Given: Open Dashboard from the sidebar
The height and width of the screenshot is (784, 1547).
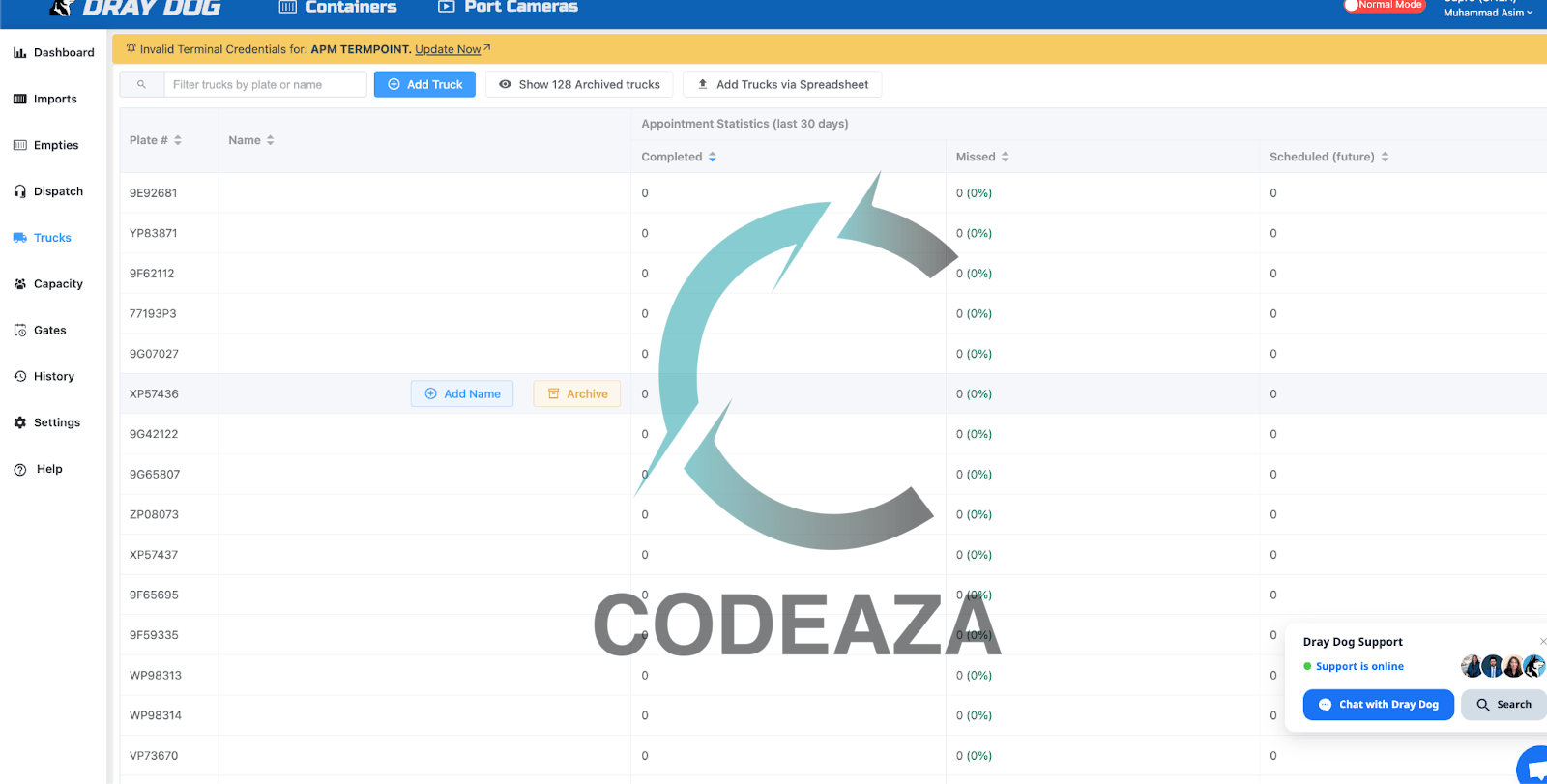Looking at the screenshot, I should [x=53, y=52].
